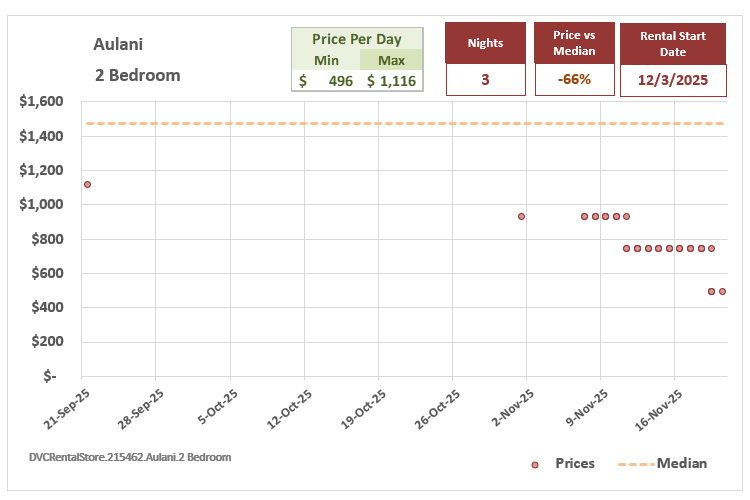Click the Nights value cell showing 3
Screen dimensions: 750x500
pos(485,80)
